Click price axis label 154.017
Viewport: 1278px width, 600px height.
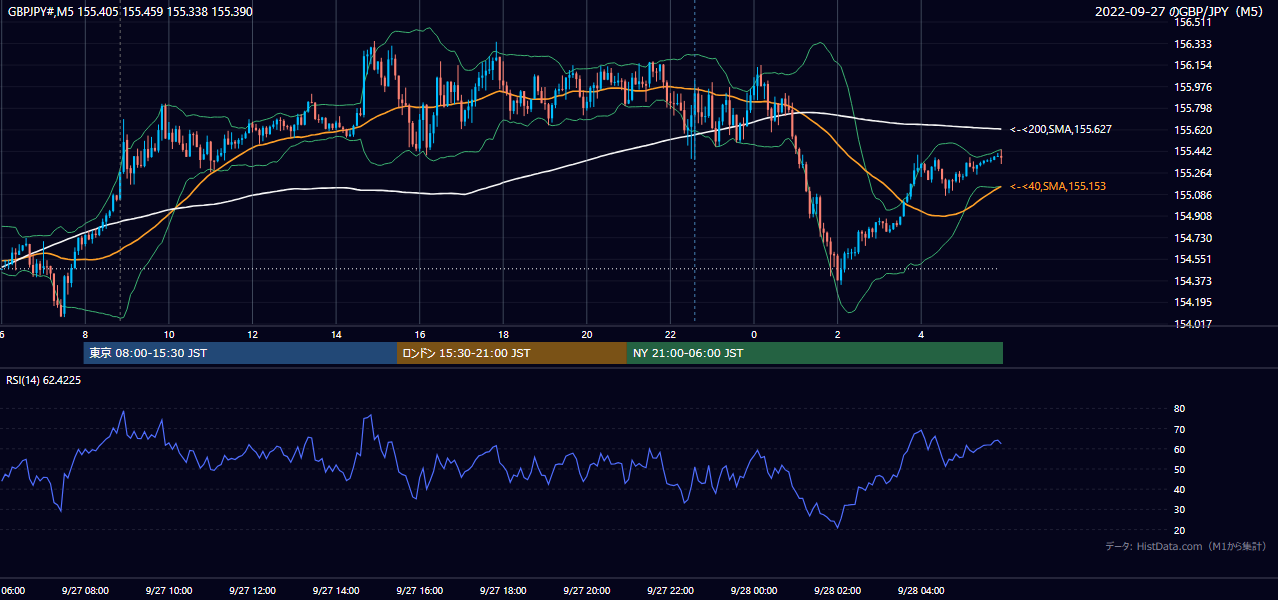coord(1193,324)
